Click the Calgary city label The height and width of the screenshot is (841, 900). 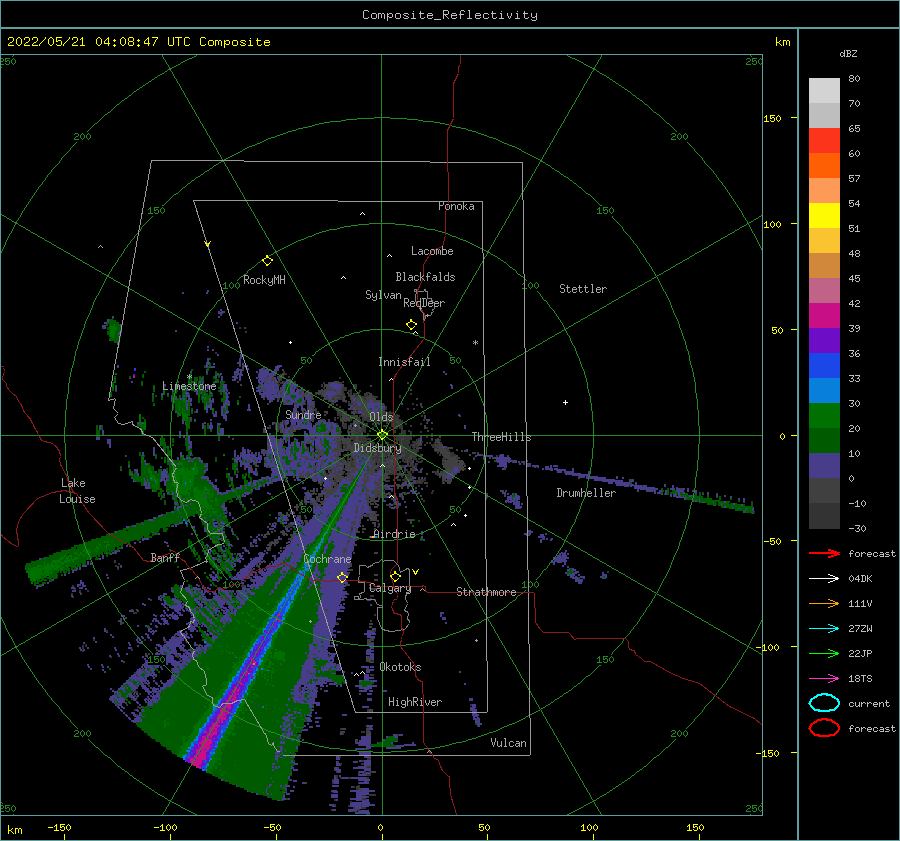390,588
